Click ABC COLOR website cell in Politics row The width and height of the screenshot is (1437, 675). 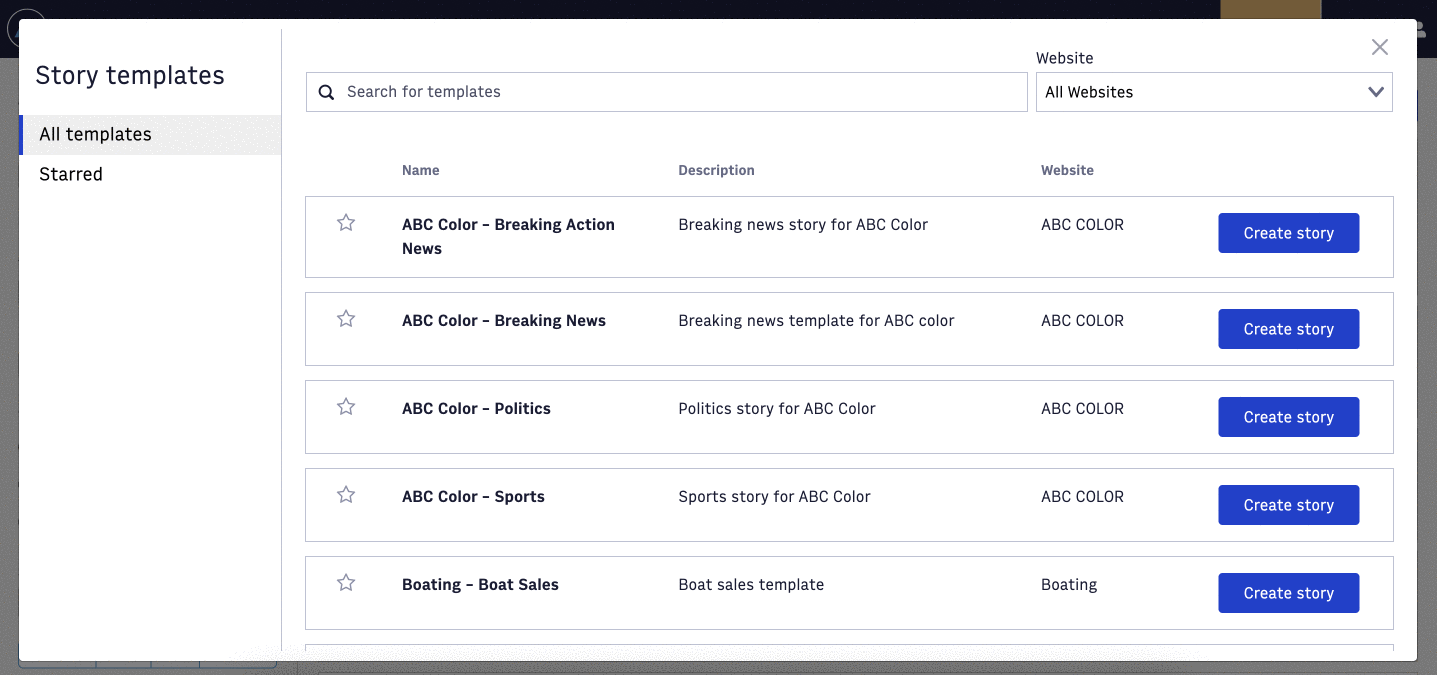(1082, 409)
